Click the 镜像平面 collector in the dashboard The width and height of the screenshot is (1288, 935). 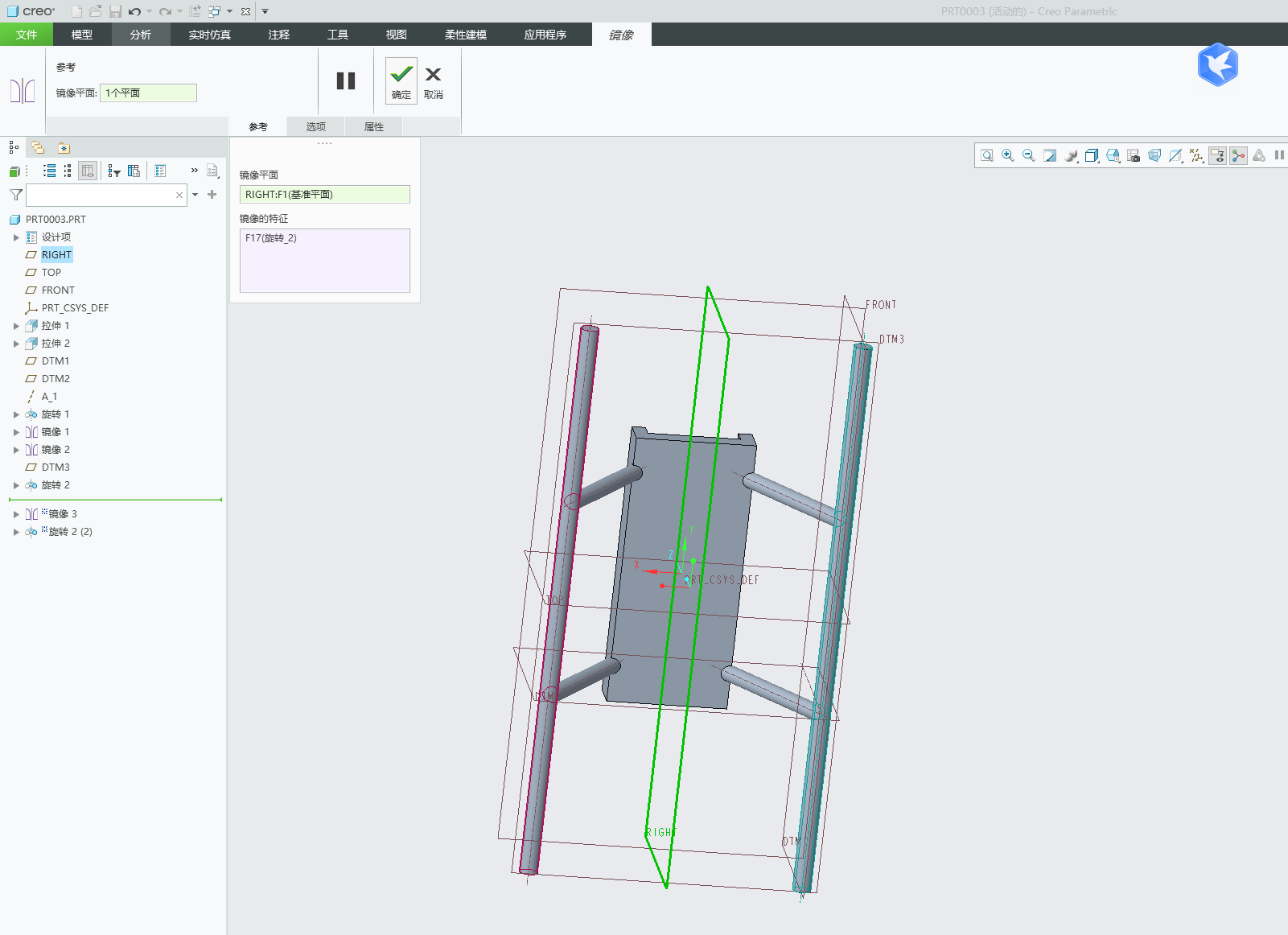coord(148,93)
